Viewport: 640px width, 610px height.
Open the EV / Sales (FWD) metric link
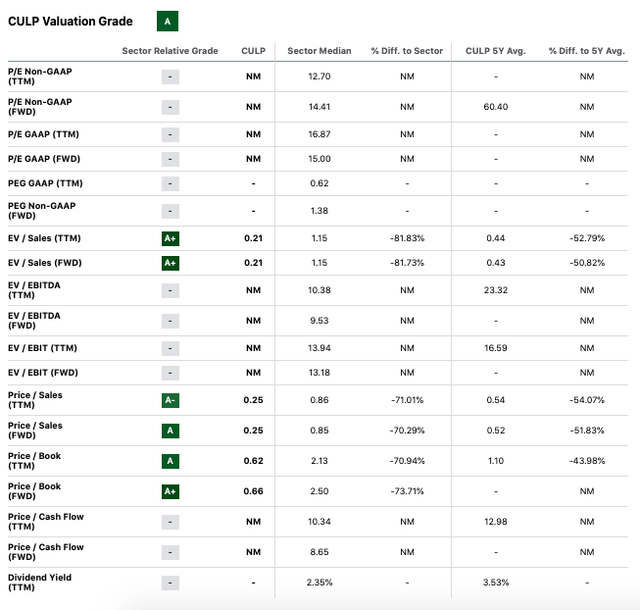click(x=45, y=263)
